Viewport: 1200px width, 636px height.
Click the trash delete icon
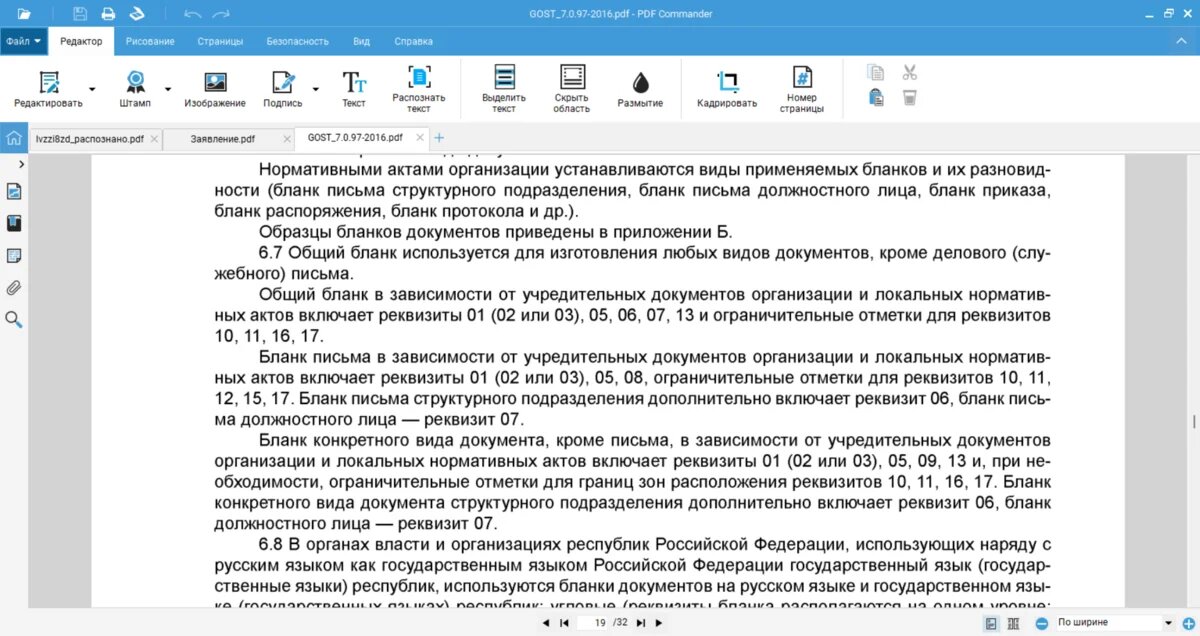pyautogui.click(x=909, y=98)
